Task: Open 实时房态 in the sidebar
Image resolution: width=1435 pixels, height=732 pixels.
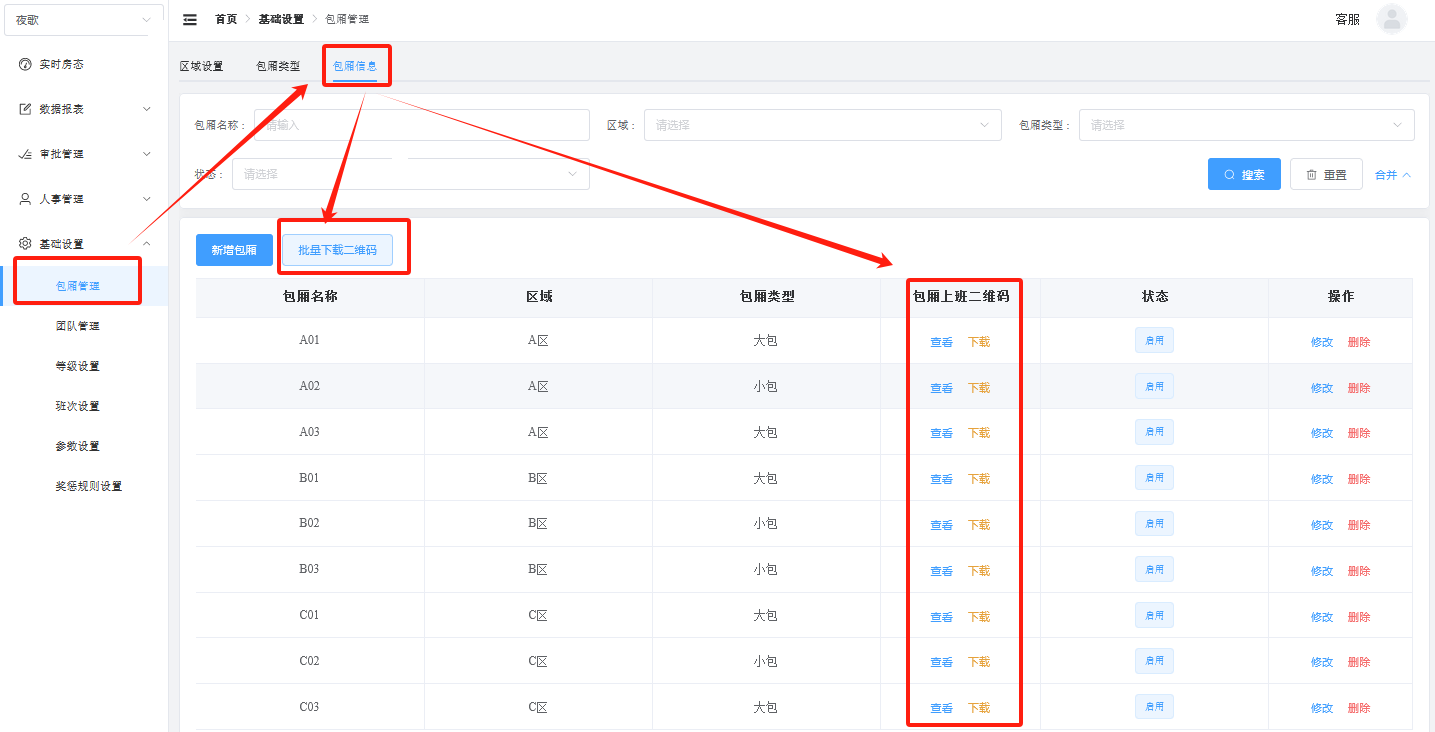Action: click(84, 64)
